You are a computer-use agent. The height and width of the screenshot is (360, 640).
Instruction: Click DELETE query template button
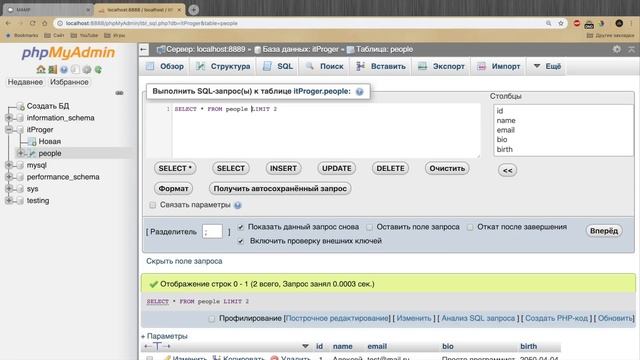pyautogui.click(x=390, y=168)
